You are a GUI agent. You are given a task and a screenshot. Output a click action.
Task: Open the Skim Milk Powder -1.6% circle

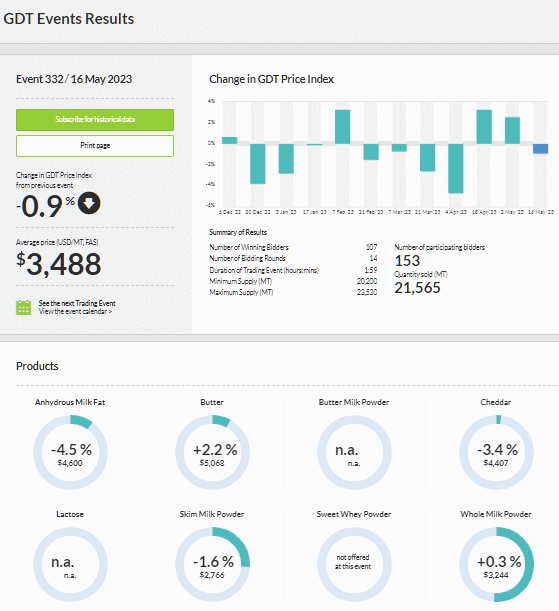click(x=212, y=564)
